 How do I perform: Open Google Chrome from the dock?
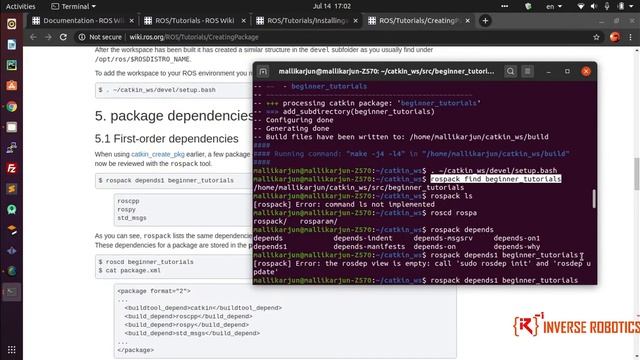(x=11, y=107)
